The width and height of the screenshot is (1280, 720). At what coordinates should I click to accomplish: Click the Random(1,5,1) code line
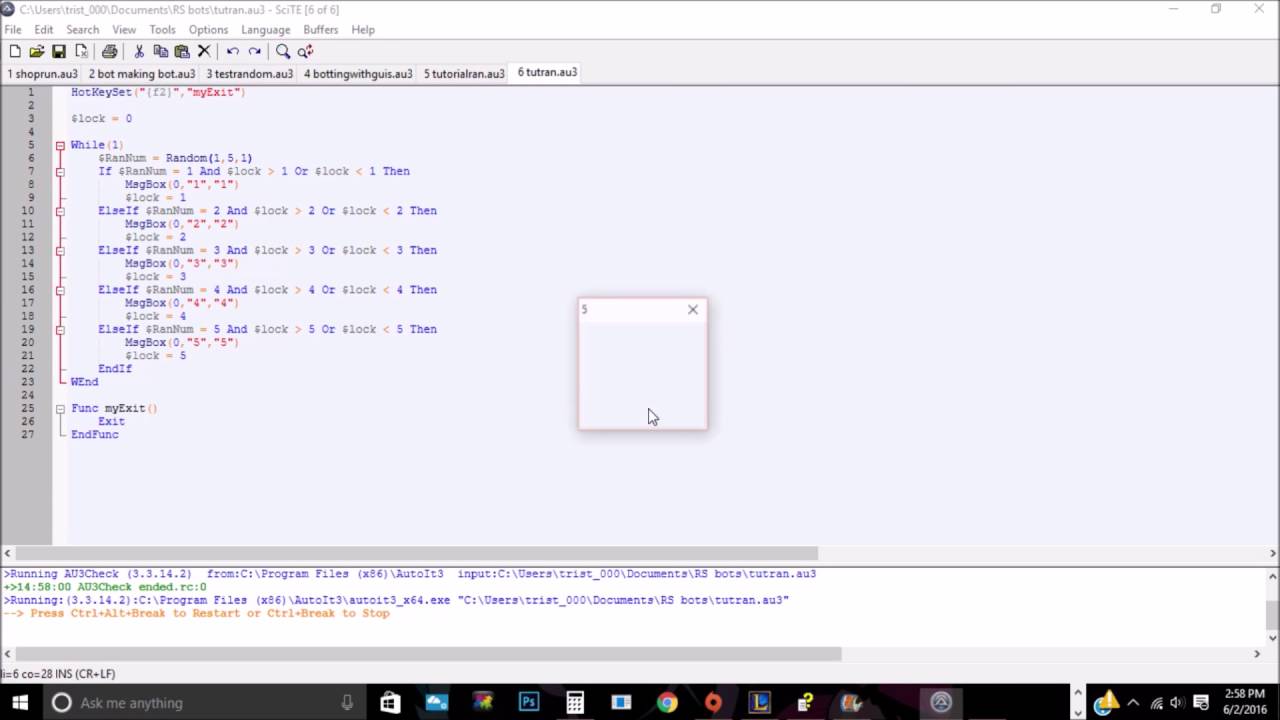tap(175, 158)
